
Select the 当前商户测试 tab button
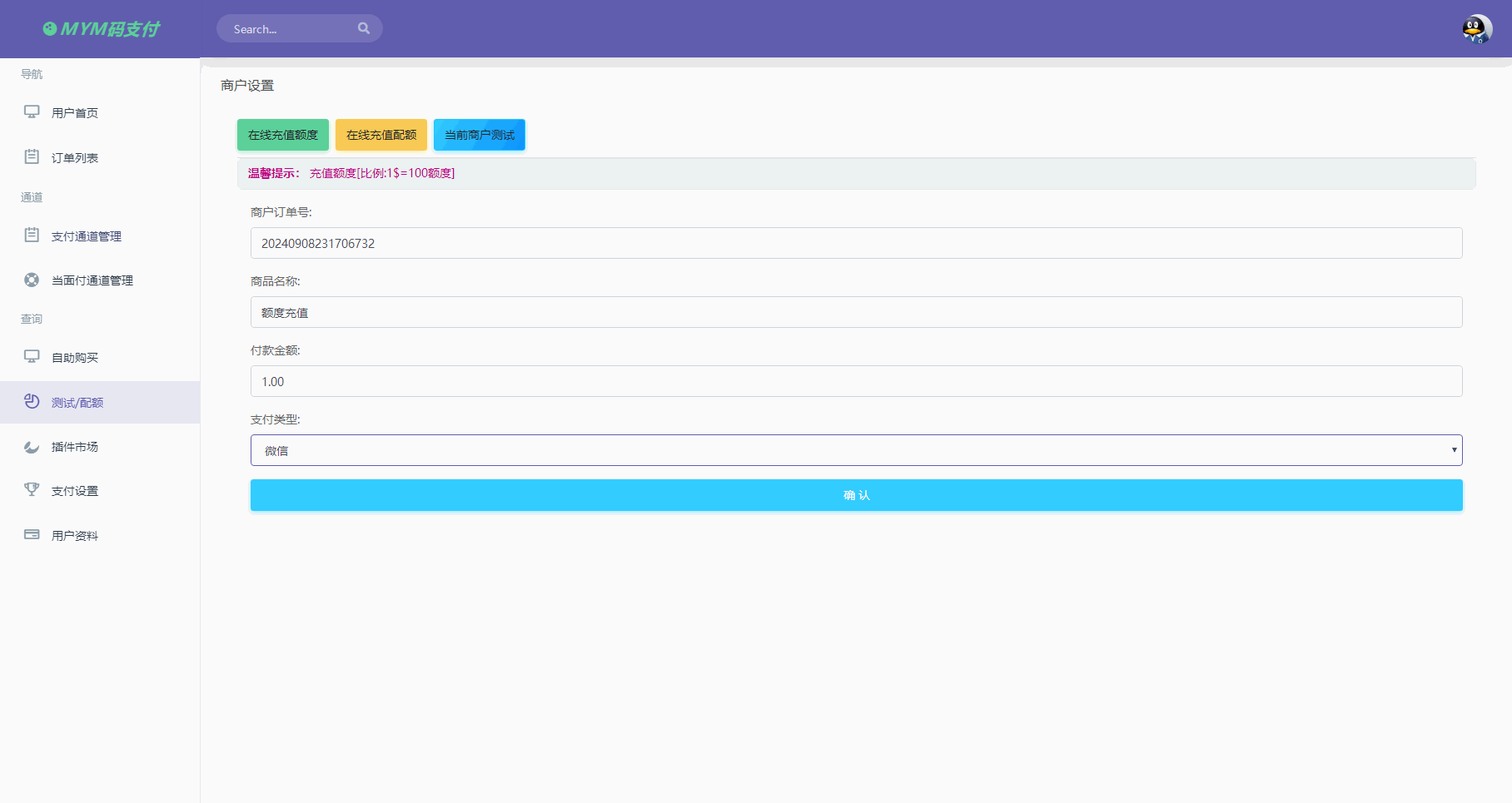click(x=480, y=135)
